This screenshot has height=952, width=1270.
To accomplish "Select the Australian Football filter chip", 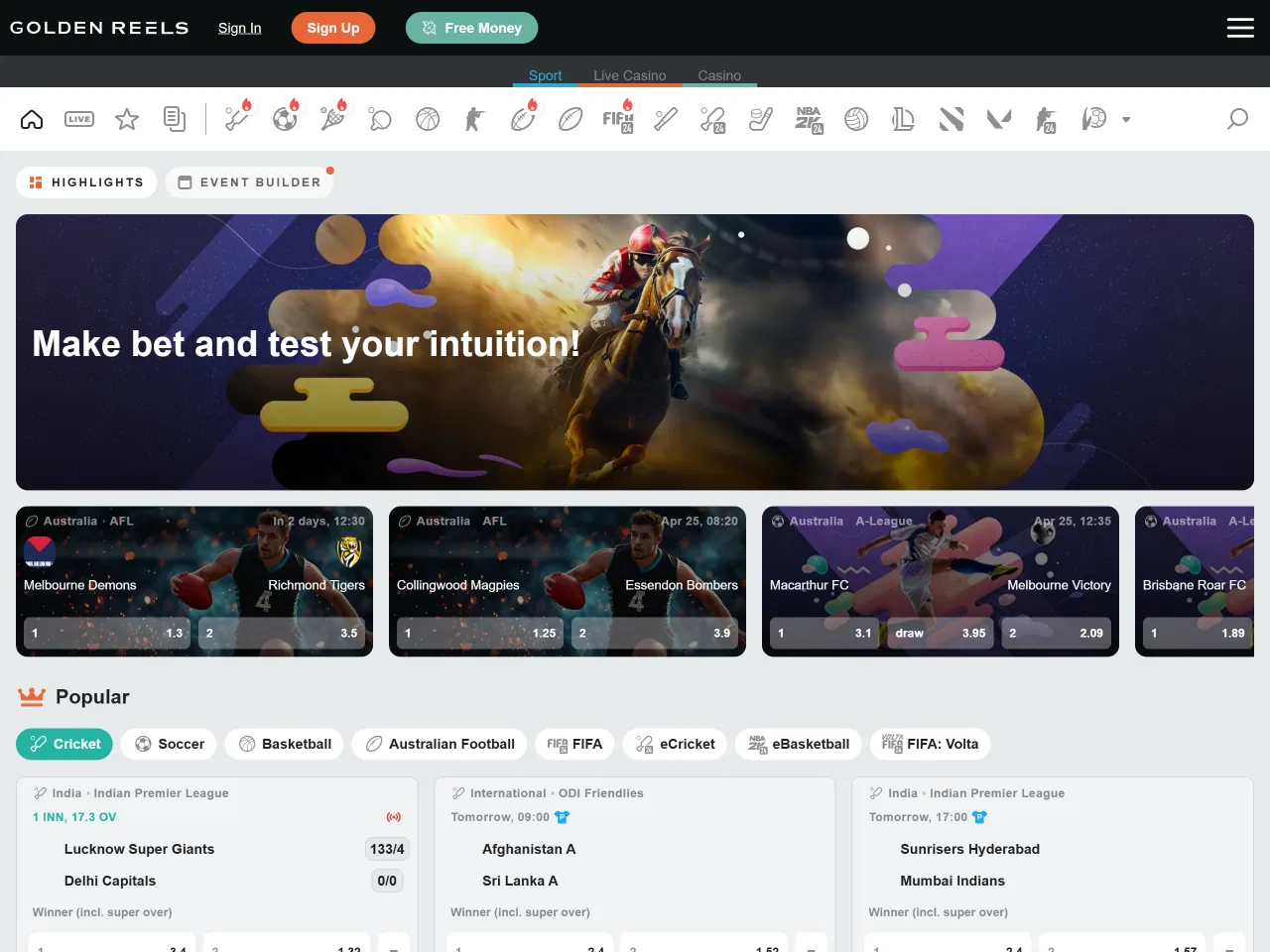I will 440,745.
